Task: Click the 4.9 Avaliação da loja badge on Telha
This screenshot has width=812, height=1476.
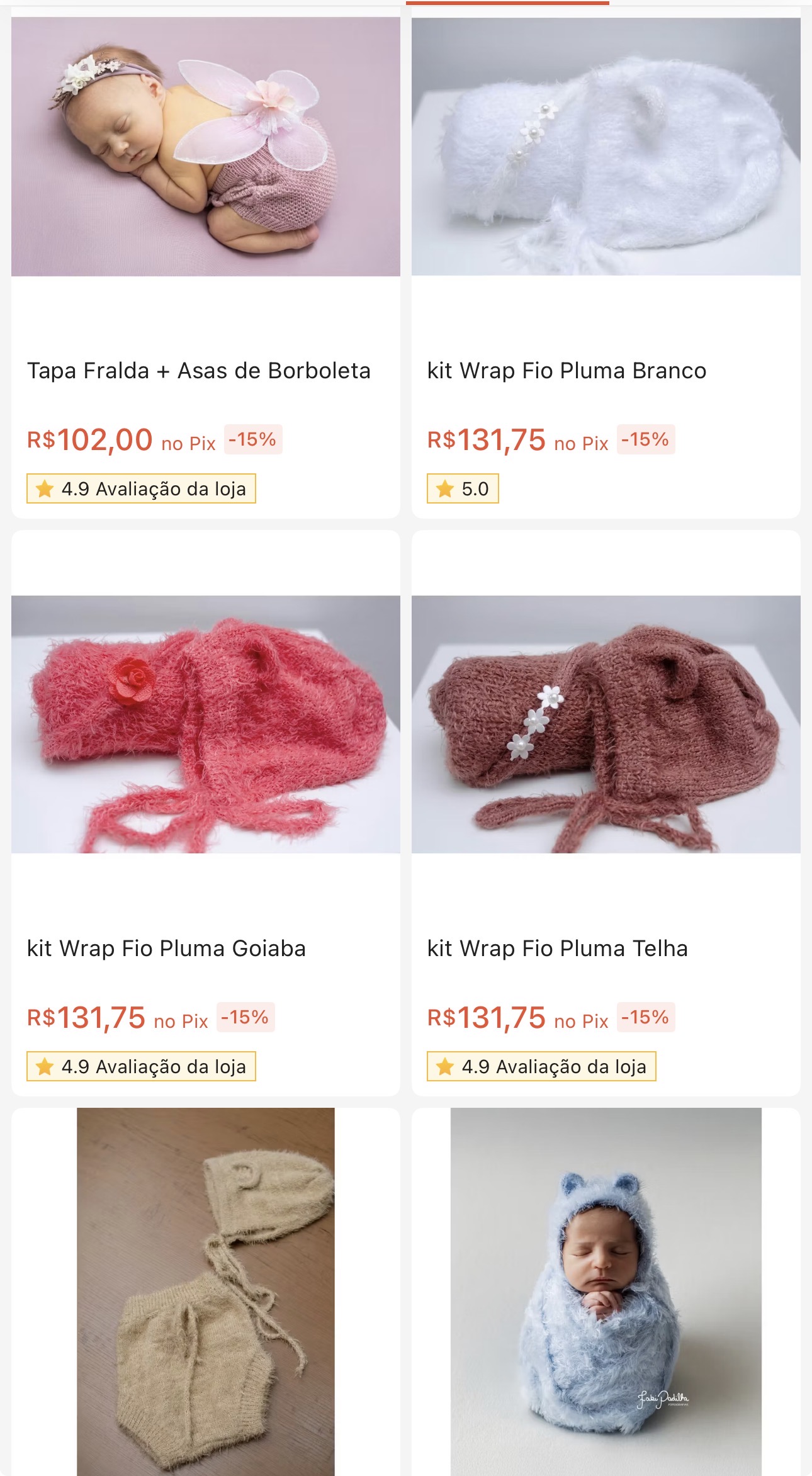Action: [x=541, y=1066]
